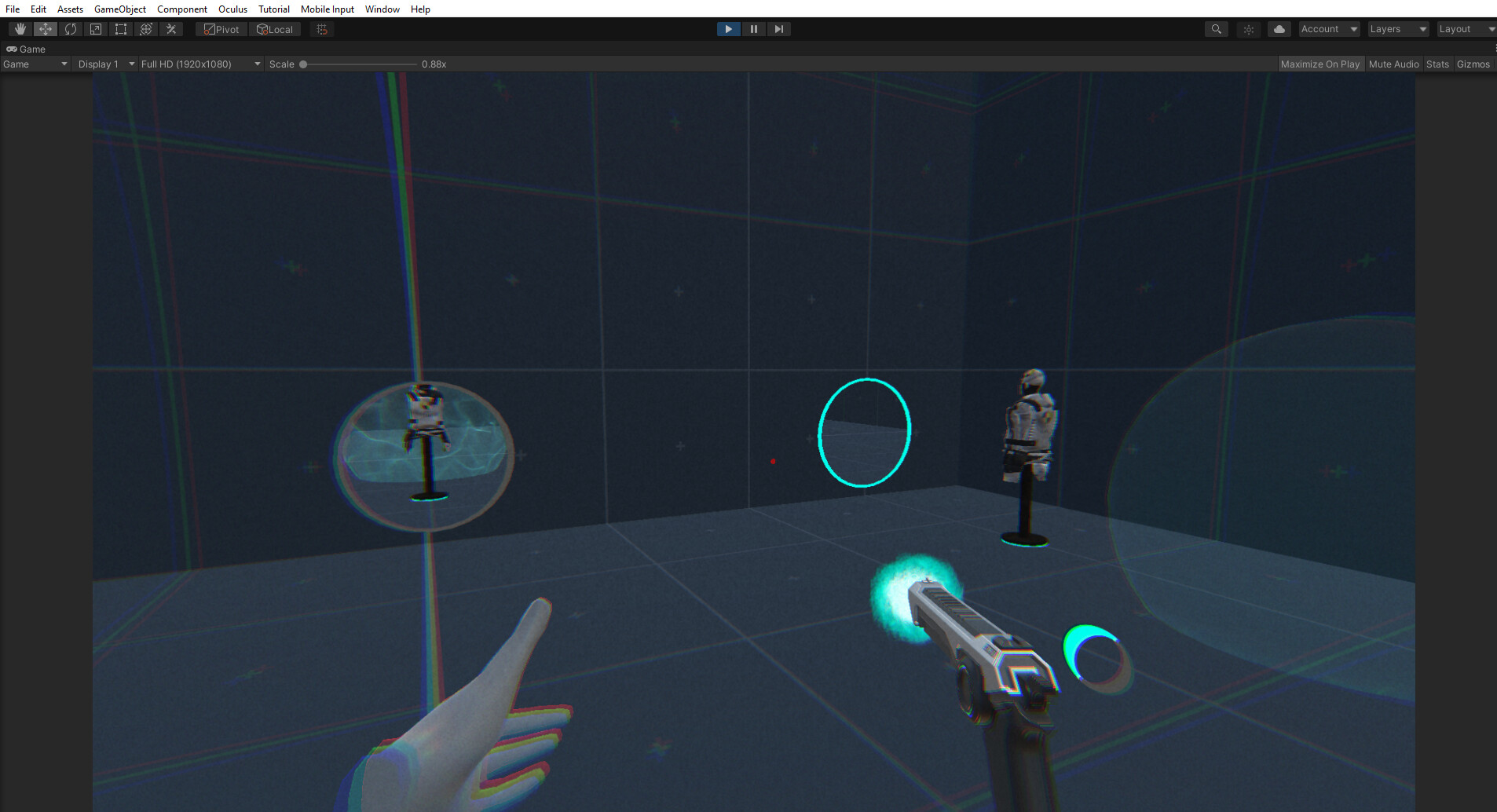
Task: Show rendering Stats overlay
Action: (x=1437, y=64)
